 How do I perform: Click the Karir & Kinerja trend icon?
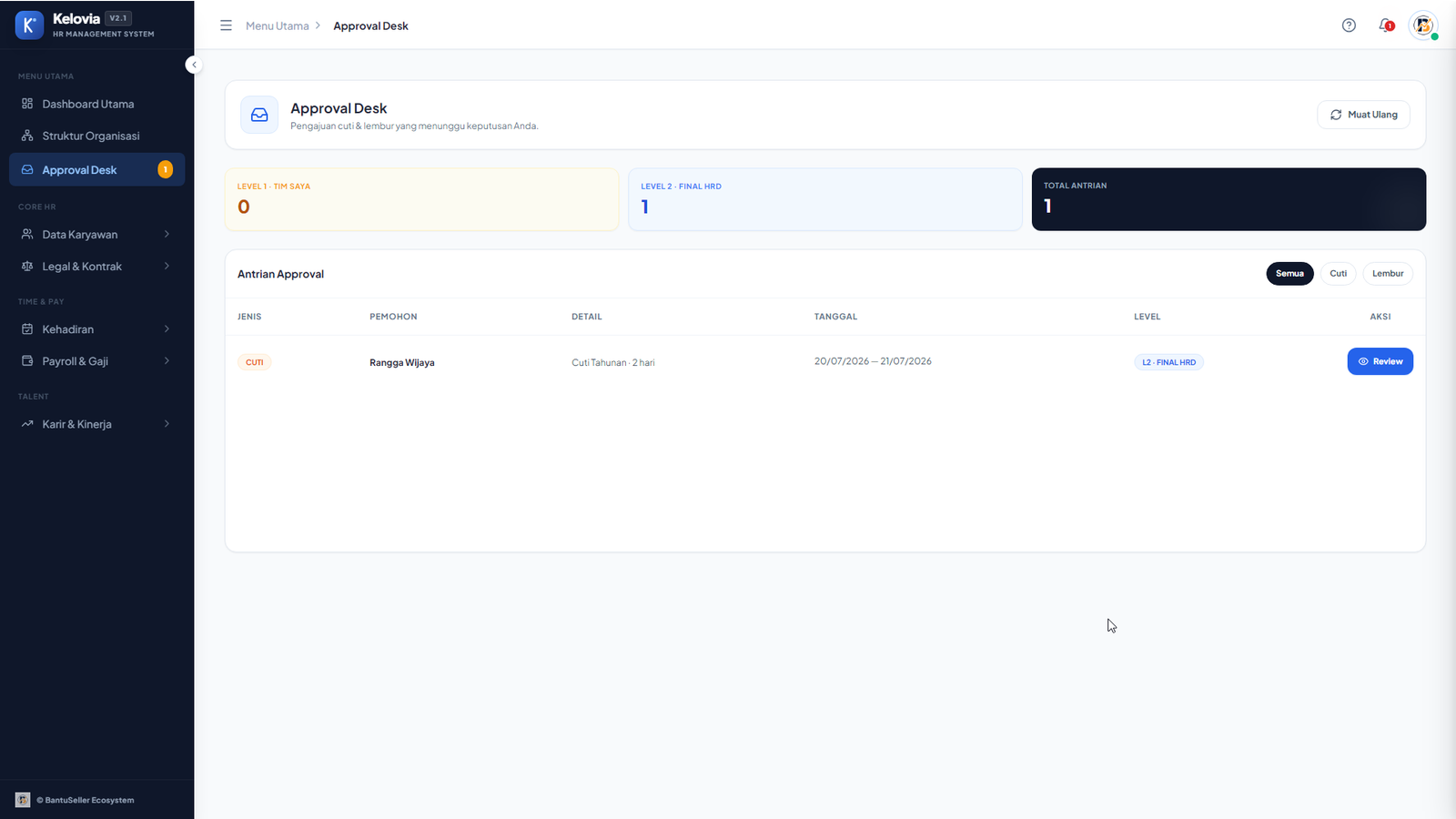pos(27,424)
